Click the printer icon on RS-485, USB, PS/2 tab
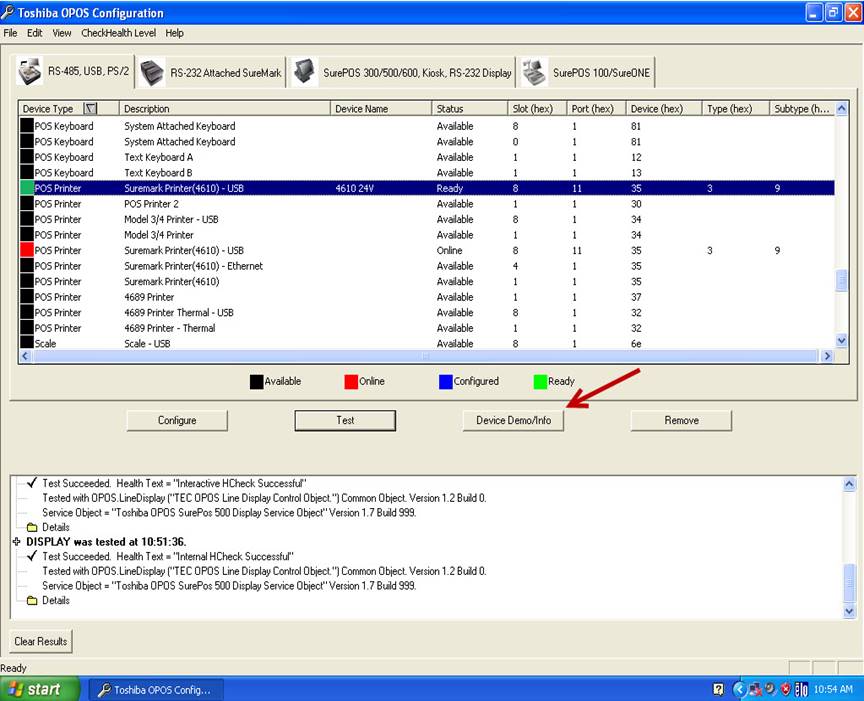This screenshot has width=864, height=701. pyautogui.click(x=32, y=72)
